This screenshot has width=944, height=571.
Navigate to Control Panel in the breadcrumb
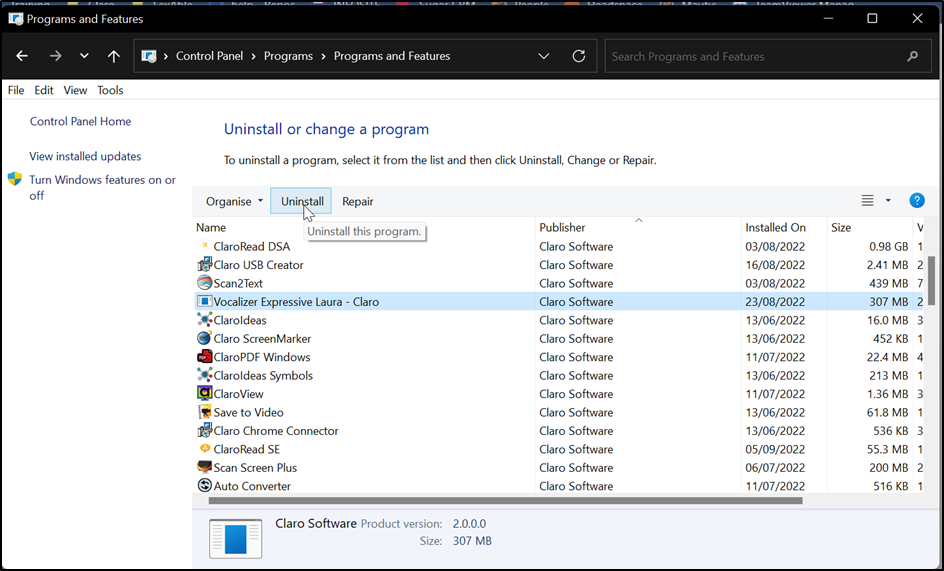coord(210,56)
